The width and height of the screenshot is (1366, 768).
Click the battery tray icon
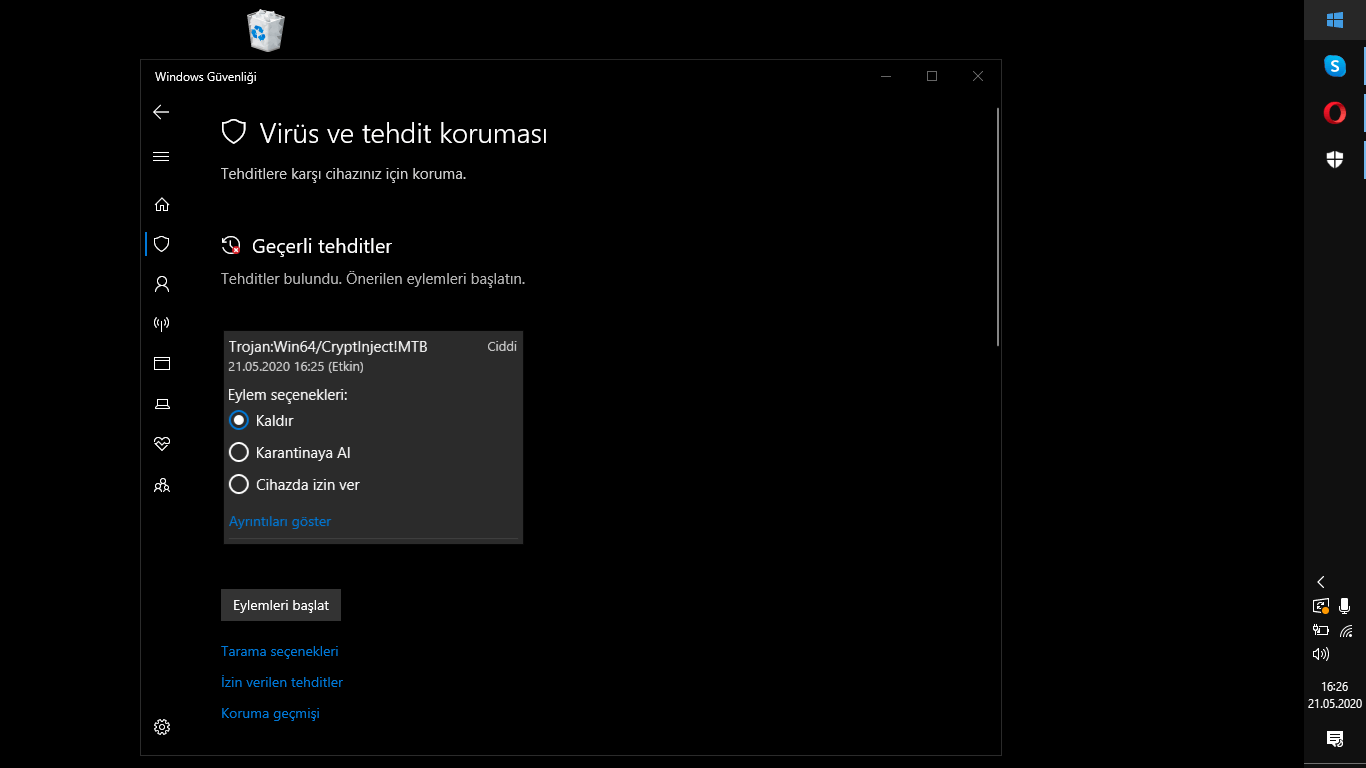coord(1321,630)
